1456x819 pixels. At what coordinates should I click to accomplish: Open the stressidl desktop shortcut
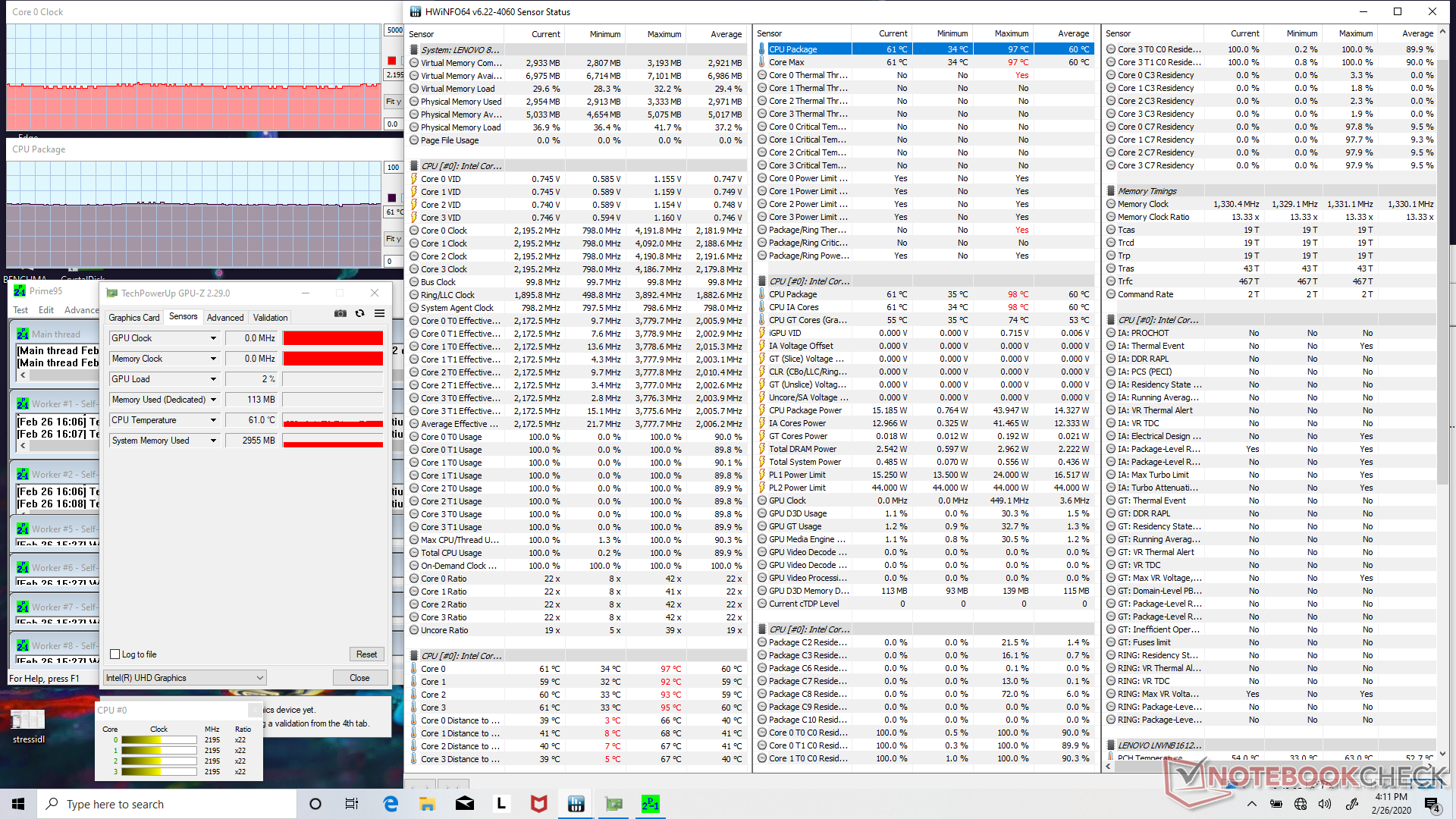click(28, 726)
